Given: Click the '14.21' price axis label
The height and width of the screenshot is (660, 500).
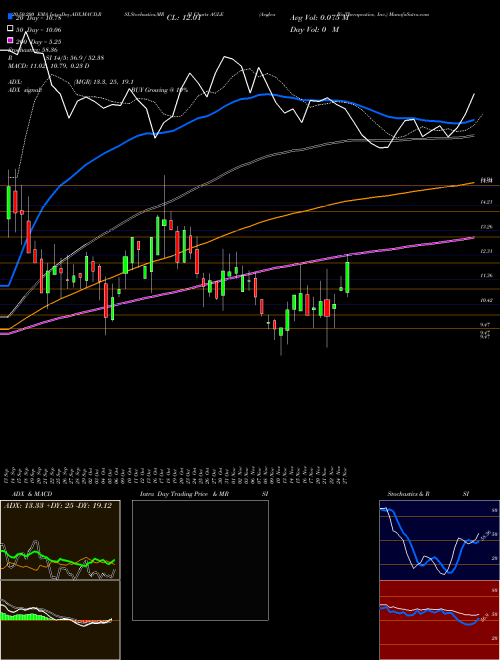Looking at the screenshot, I should click(x=487, y=202).
